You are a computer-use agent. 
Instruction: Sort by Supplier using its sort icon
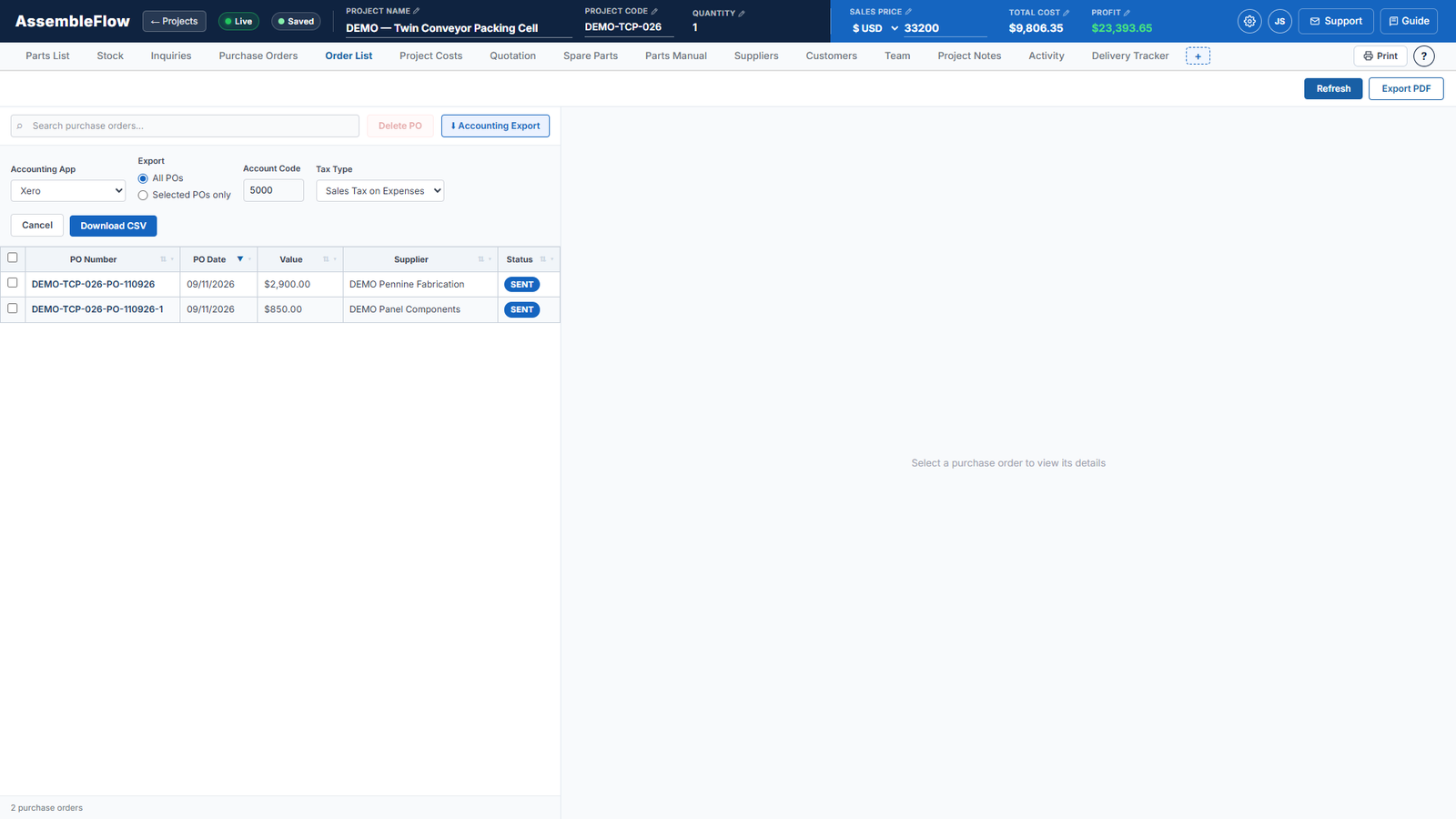pyautogui.click(x=480, y=259)
